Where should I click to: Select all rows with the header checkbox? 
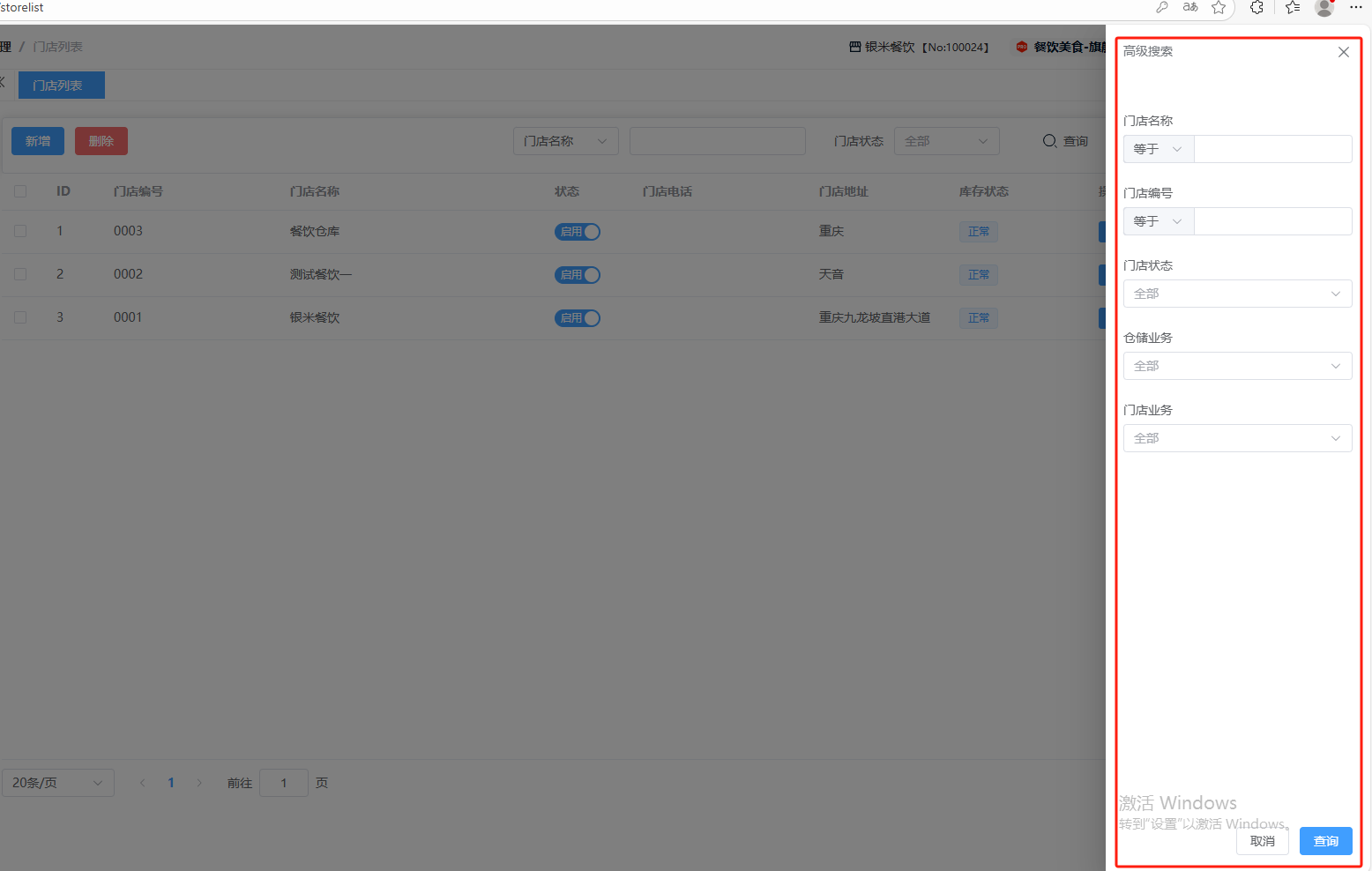(20, 191)
